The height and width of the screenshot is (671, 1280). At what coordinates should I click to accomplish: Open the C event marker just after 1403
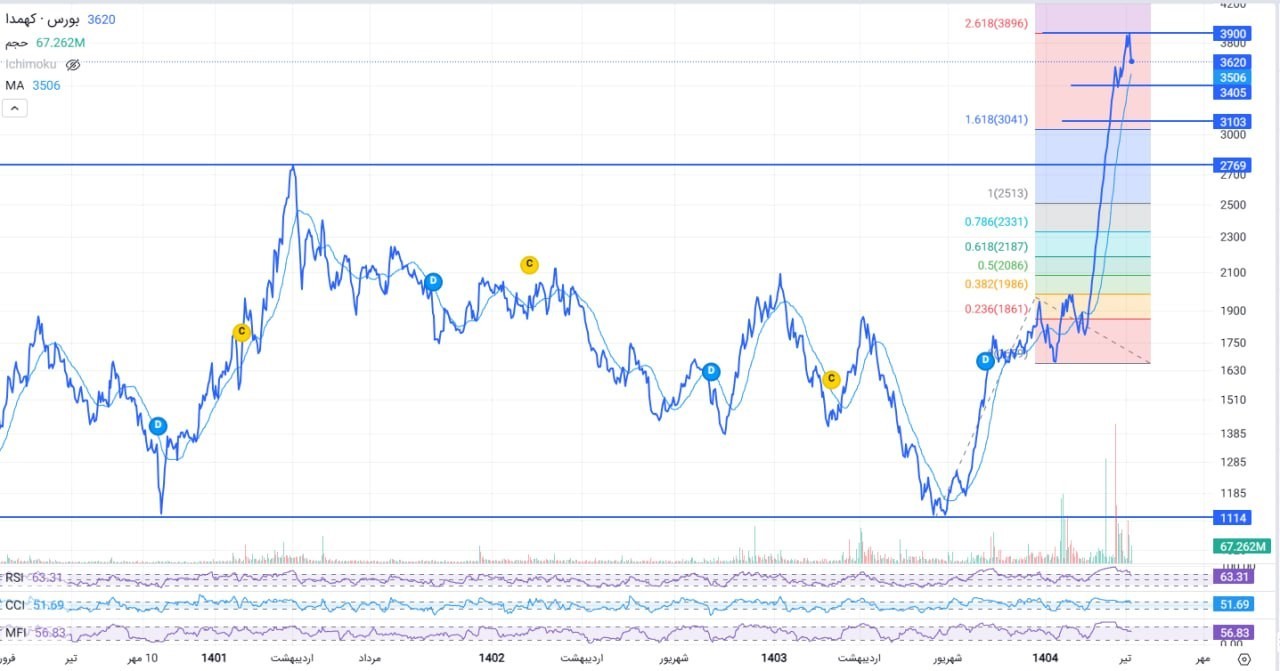[830, 379]
